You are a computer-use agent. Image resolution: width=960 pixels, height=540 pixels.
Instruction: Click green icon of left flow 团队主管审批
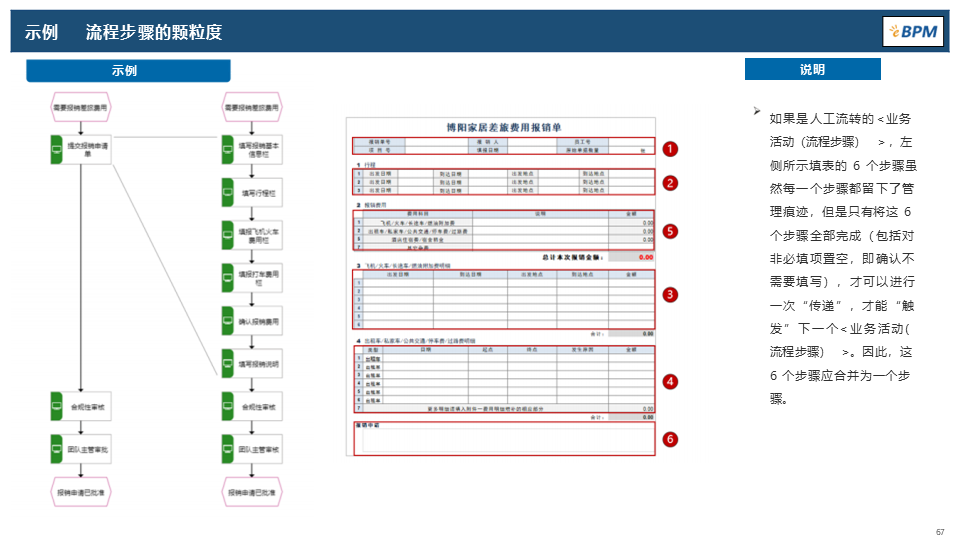pyautogui.click(x=56, y=449)
